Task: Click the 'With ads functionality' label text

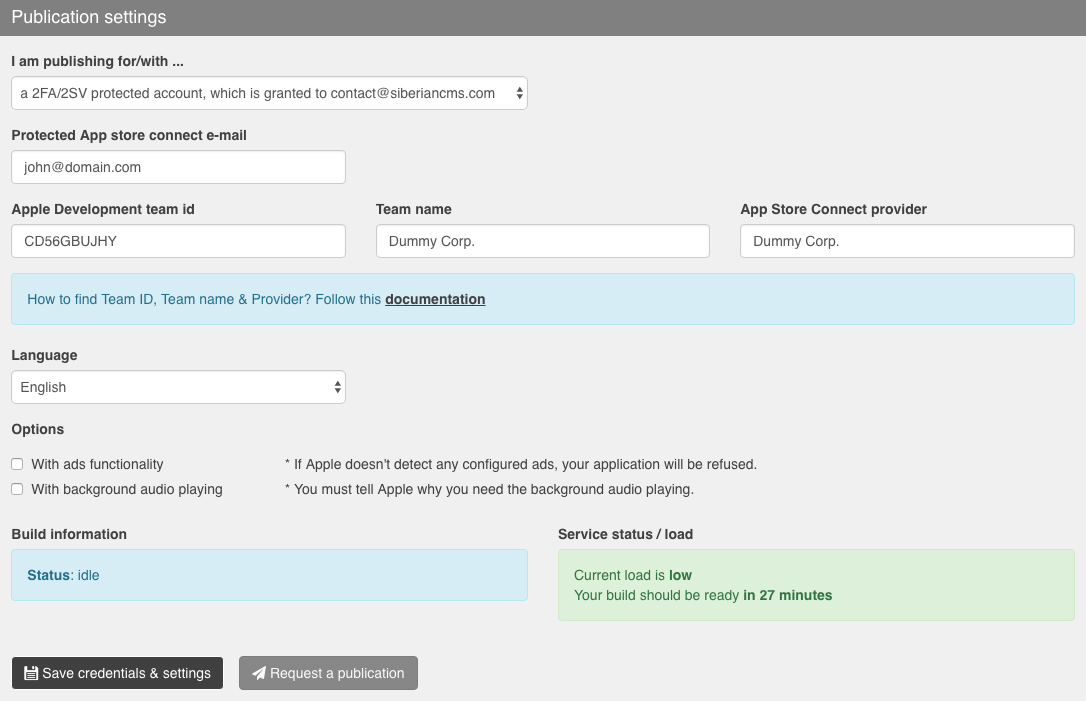Action: [x=97, y=464]
